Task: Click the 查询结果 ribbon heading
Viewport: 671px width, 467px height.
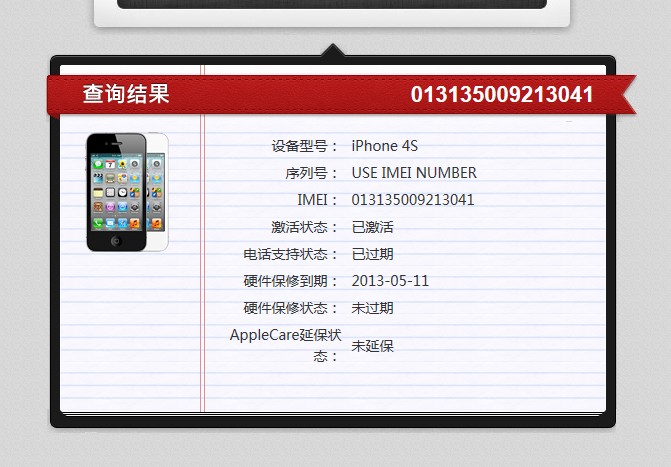Action: 126,94
